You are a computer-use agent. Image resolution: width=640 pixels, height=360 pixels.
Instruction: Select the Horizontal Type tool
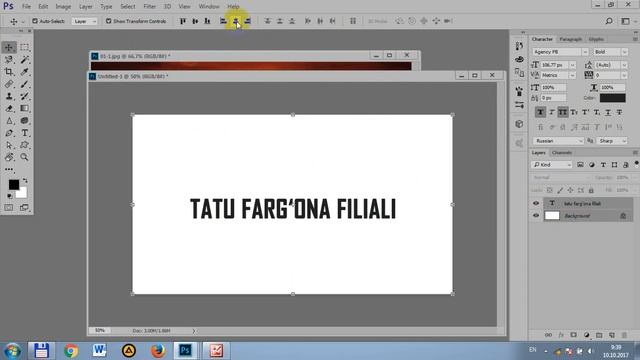[24, 133]
